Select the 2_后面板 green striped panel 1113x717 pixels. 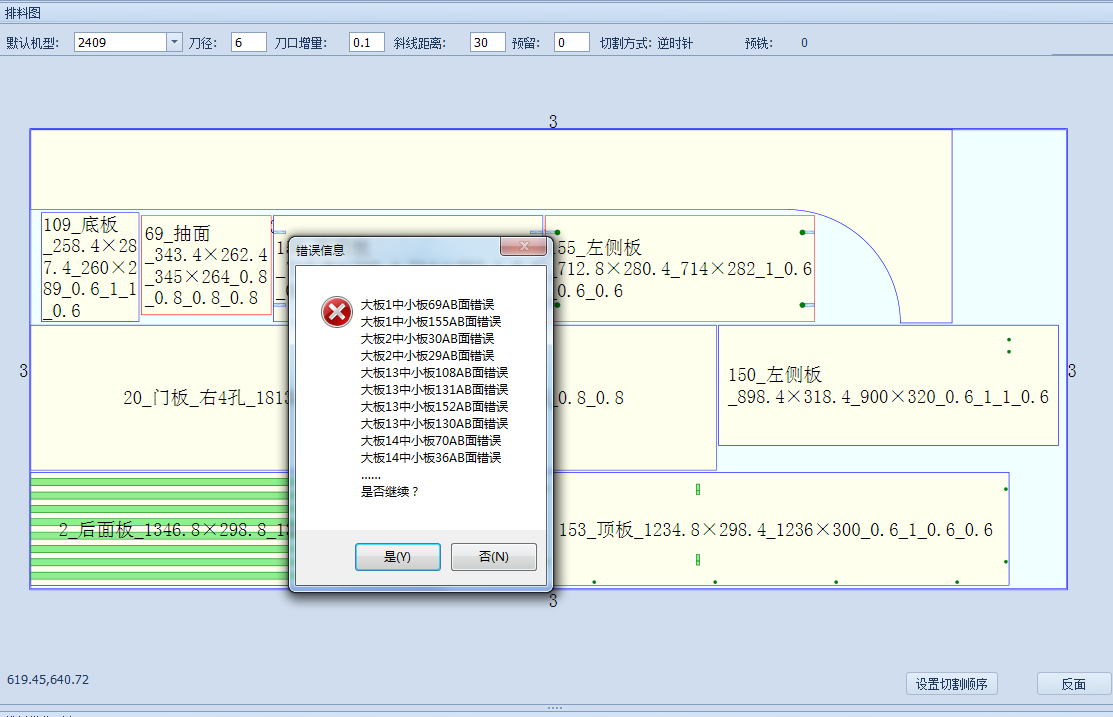click(160, 530)
